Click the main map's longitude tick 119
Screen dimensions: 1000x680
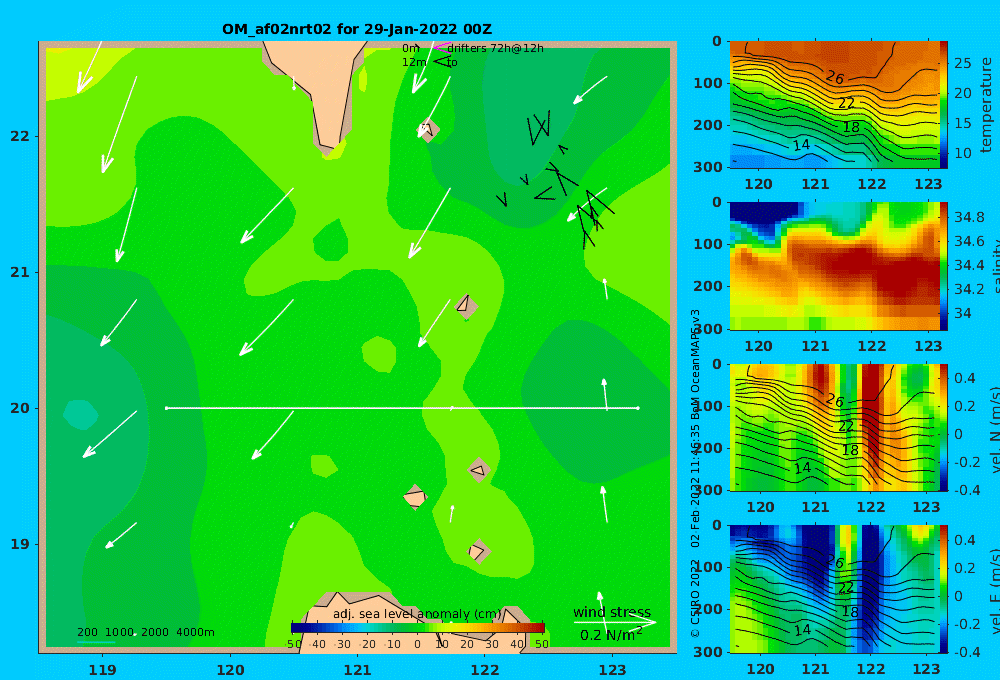(102, 670)
